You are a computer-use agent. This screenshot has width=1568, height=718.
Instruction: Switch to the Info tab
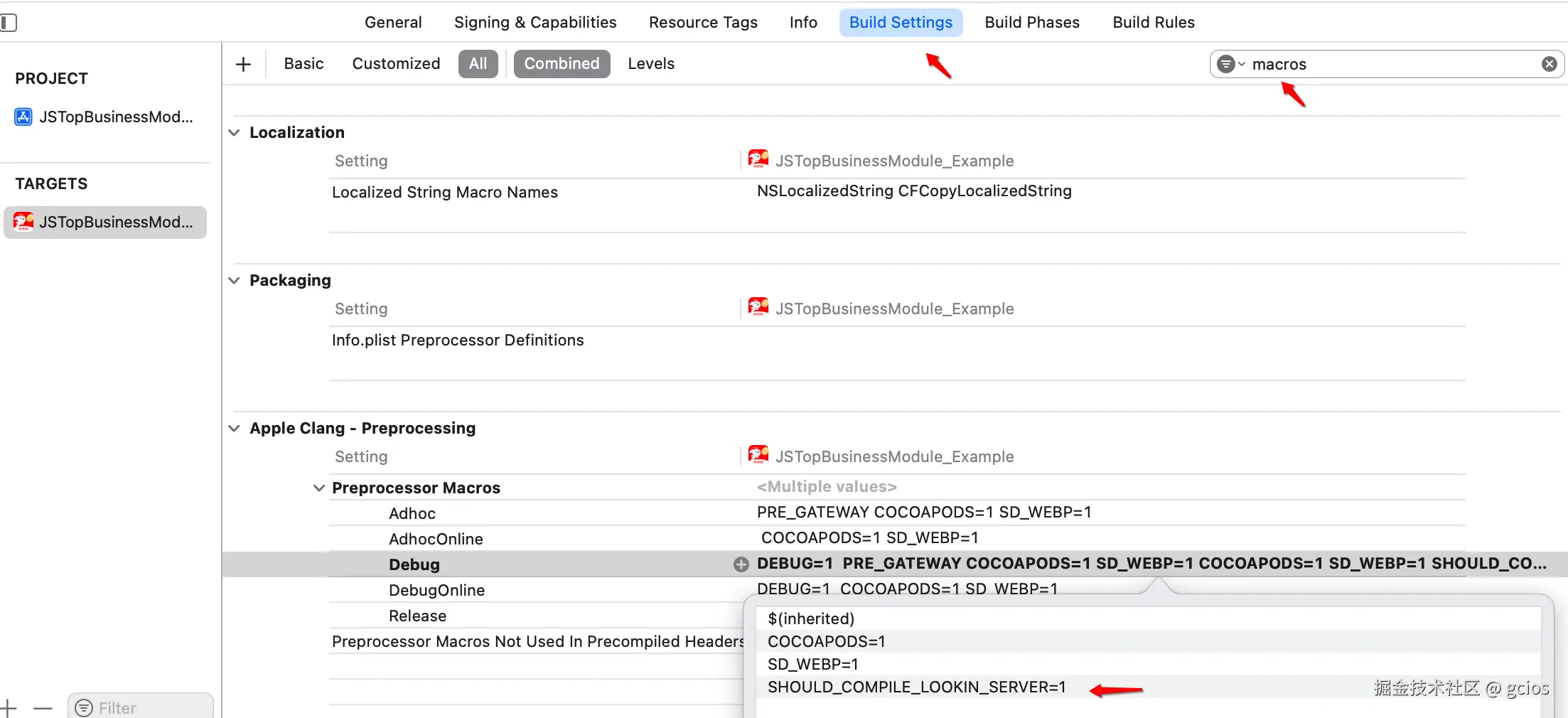click(803, 22)
